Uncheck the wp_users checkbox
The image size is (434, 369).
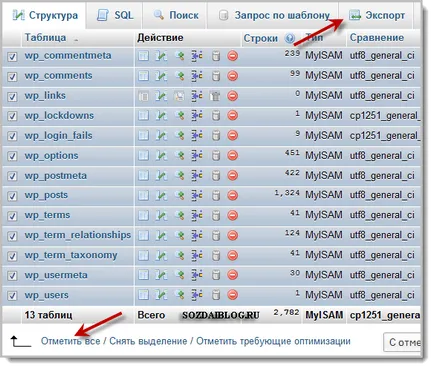[12, 296]
